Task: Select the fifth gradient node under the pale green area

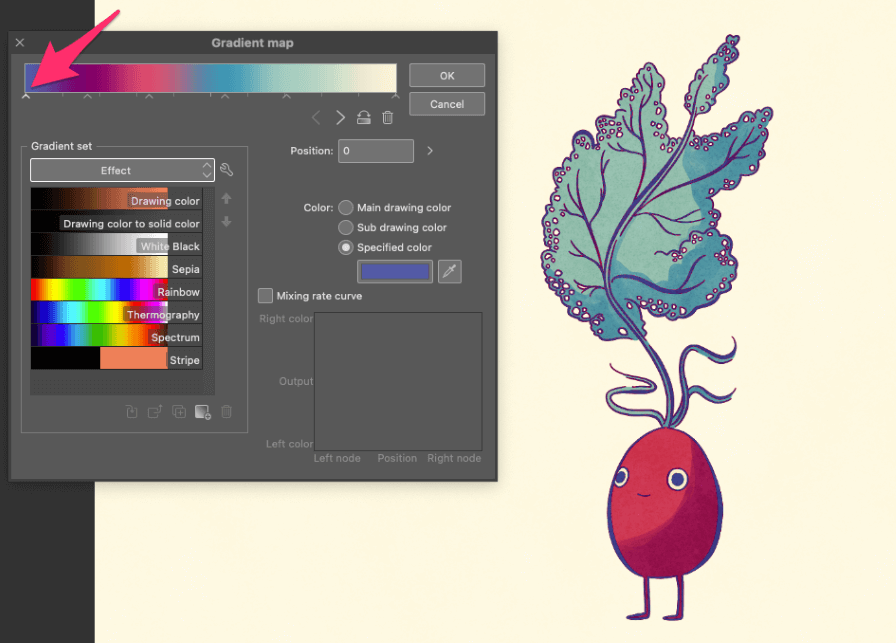Action: tap(287, 97)
